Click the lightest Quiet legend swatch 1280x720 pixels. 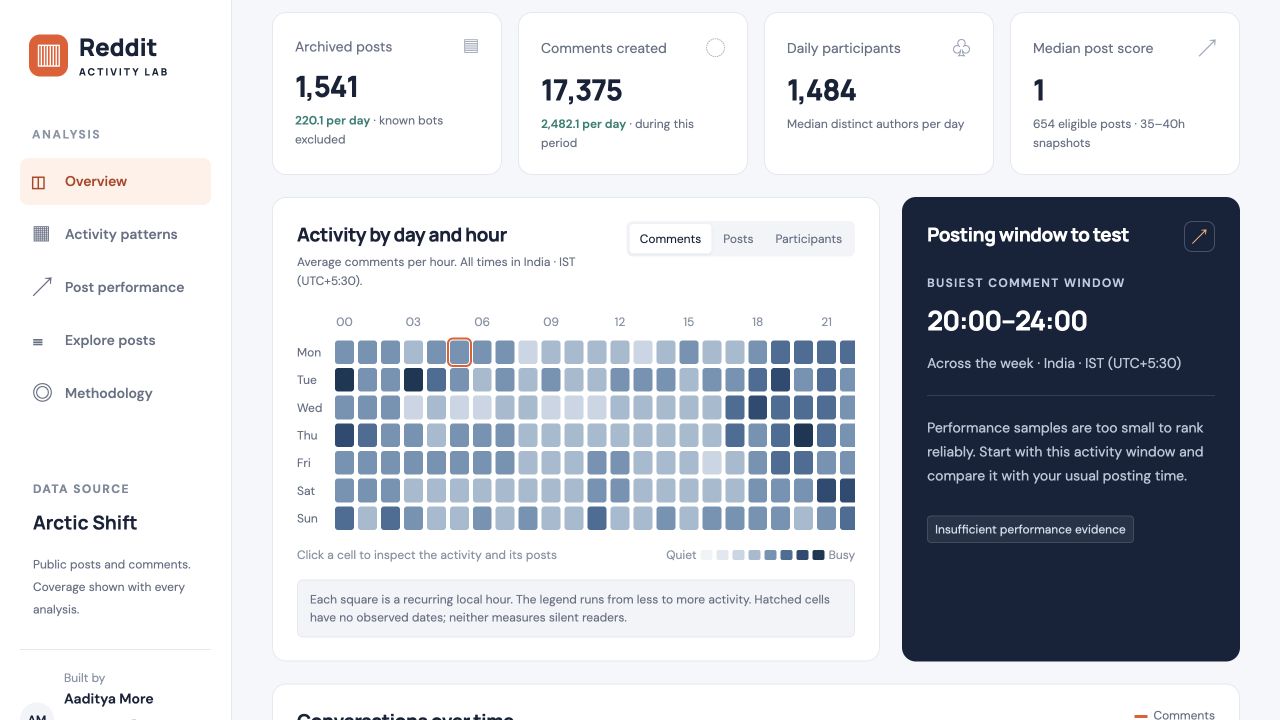(x=706, y=555)
